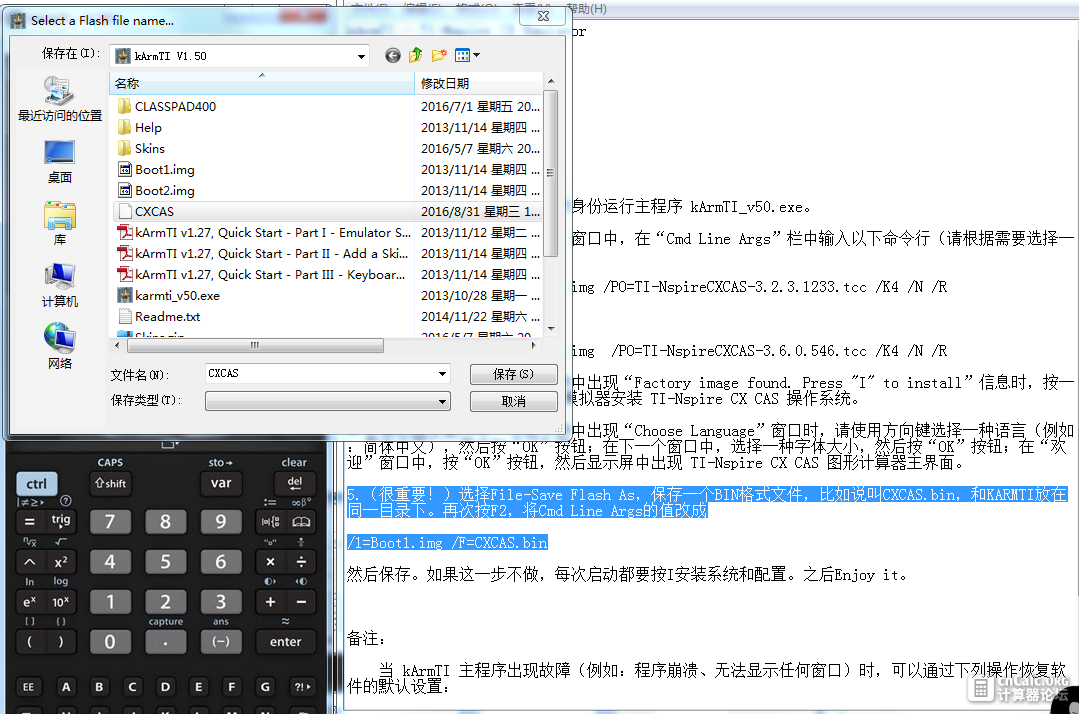Image resolution: width=1079 pixels, height=714 pixels.
Task: Select Computer (计算机) in the sidebar
Action: 59,285
